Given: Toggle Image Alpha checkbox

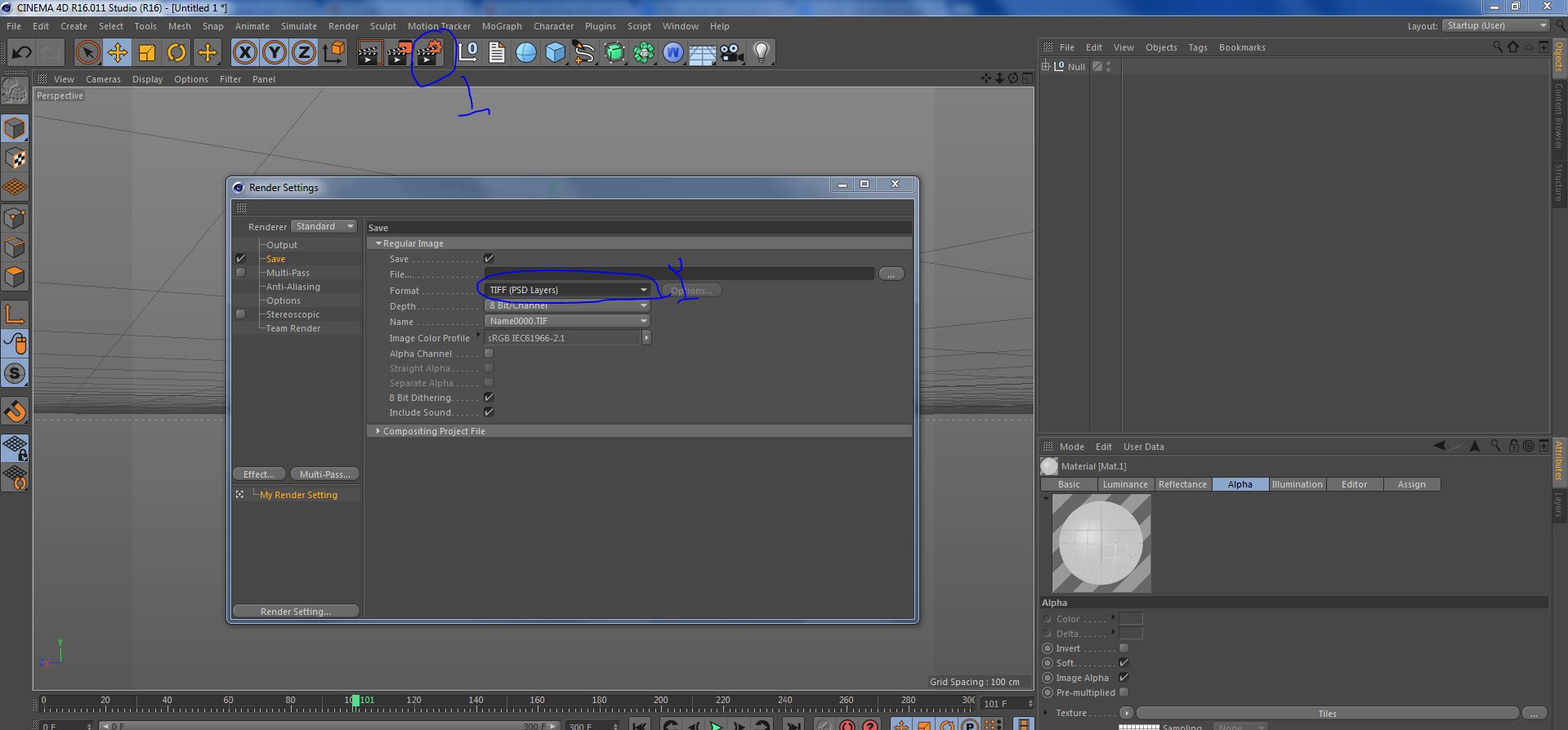Looking at the screenshot, I should pos(1124,678).
